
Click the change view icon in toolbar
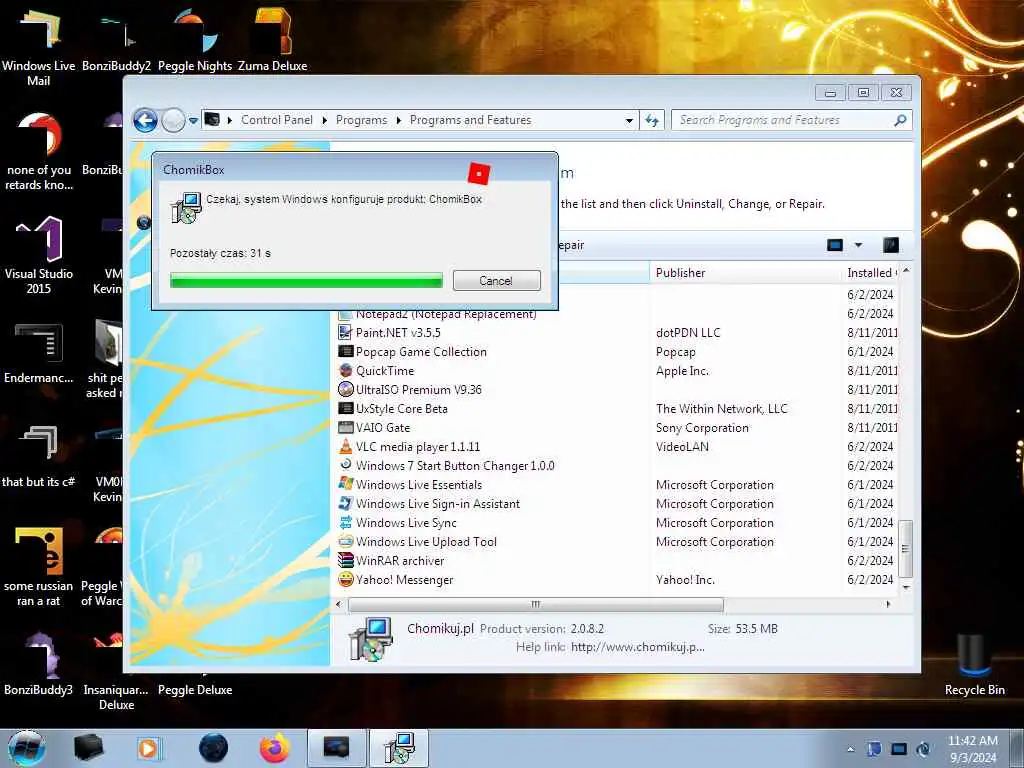point(835,245)
